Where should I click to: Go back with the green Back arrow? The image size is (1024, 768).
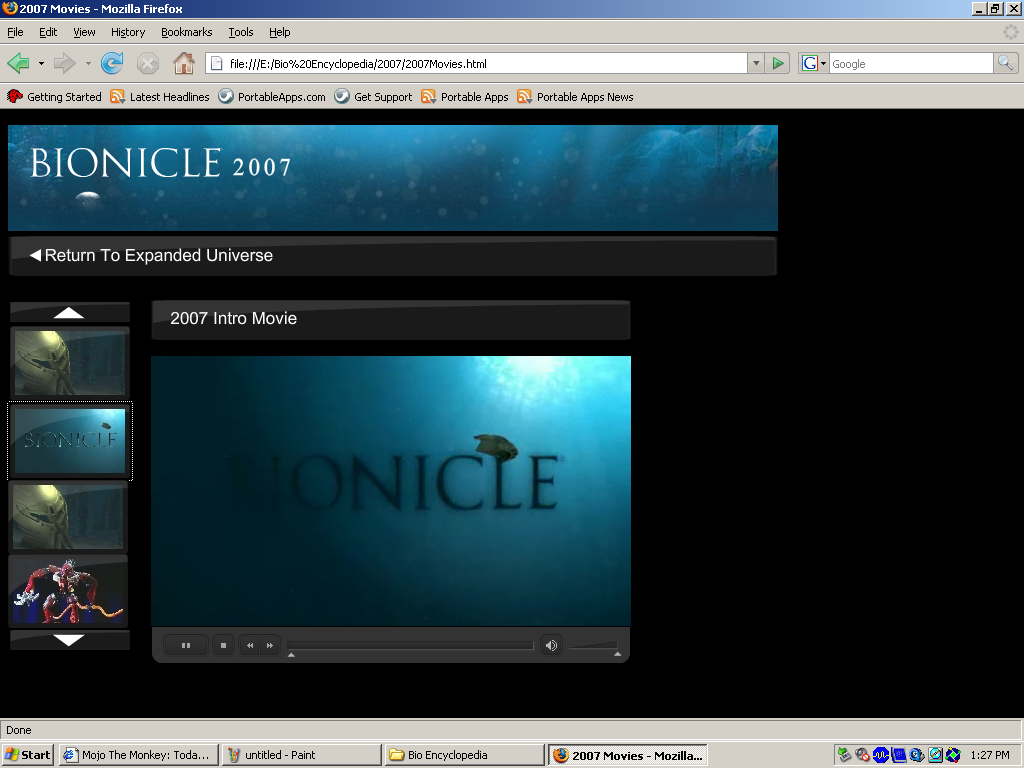pyautogui.click(x=18, y=63)
